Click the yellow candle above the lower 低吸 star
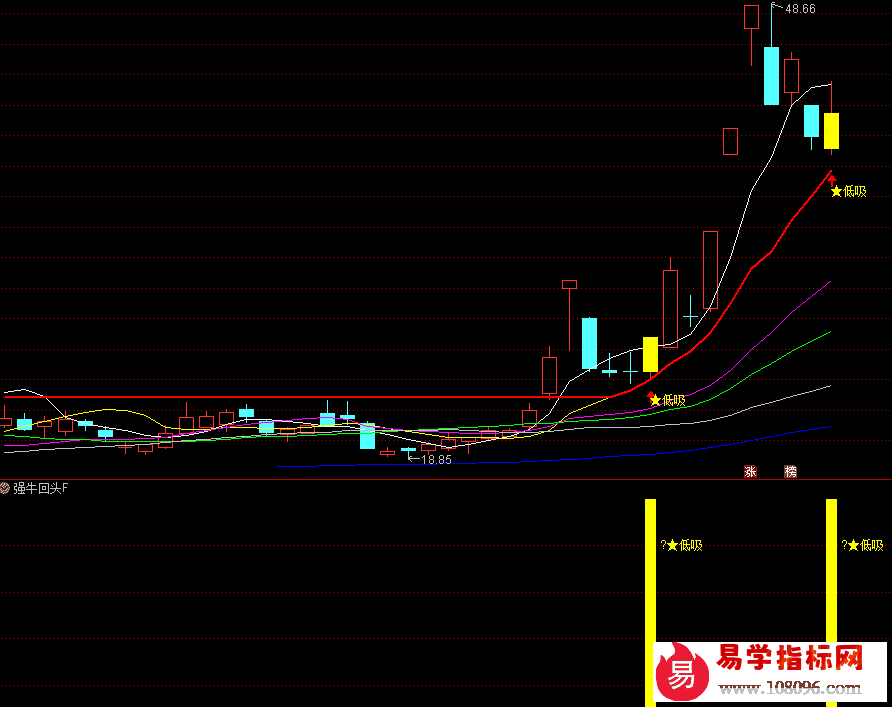 (x=650, y=354)
